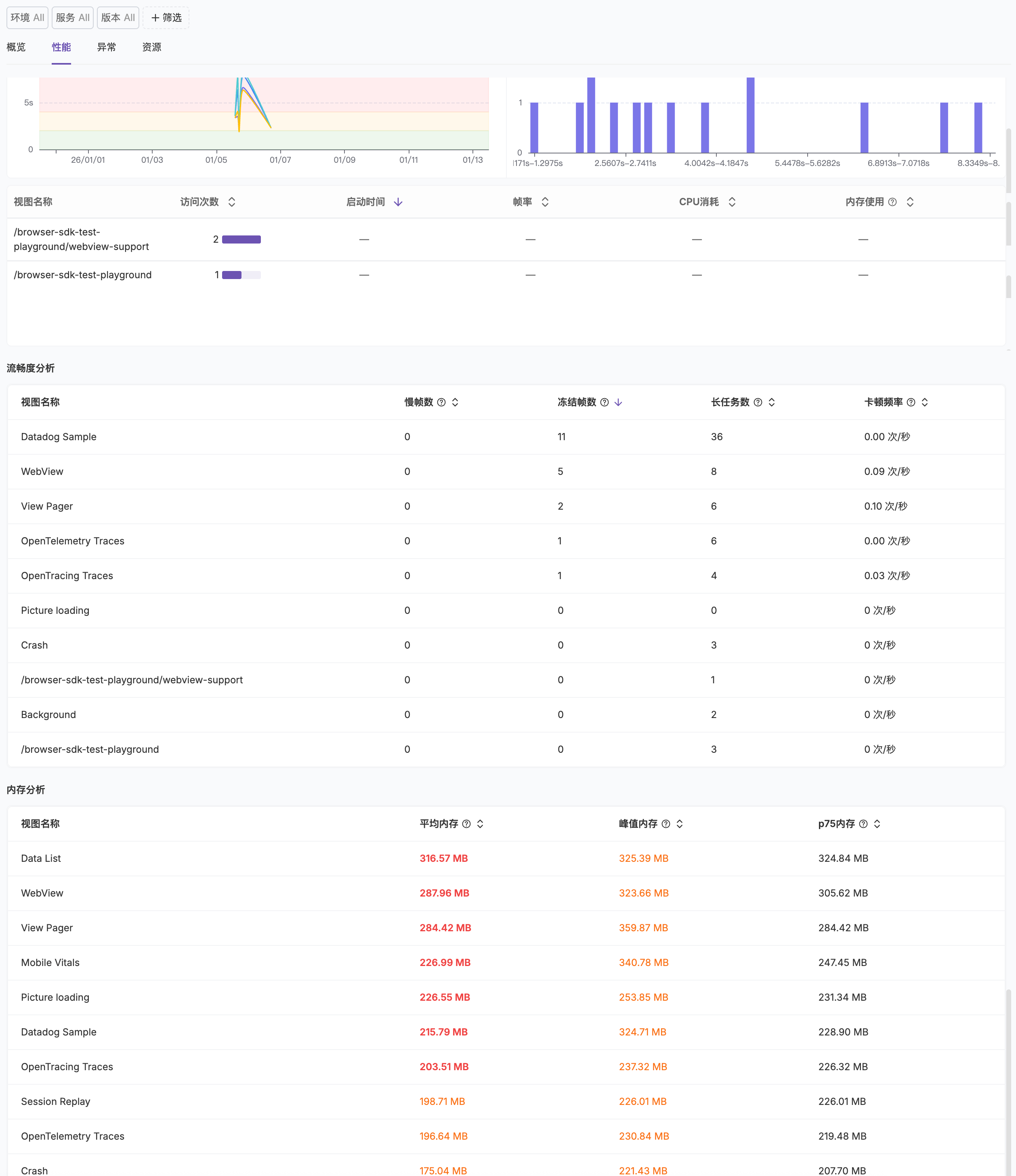Screen dimensions: 1016x1176
Task: Click the visit count bar for webview-support
Action: pos(241,239)
